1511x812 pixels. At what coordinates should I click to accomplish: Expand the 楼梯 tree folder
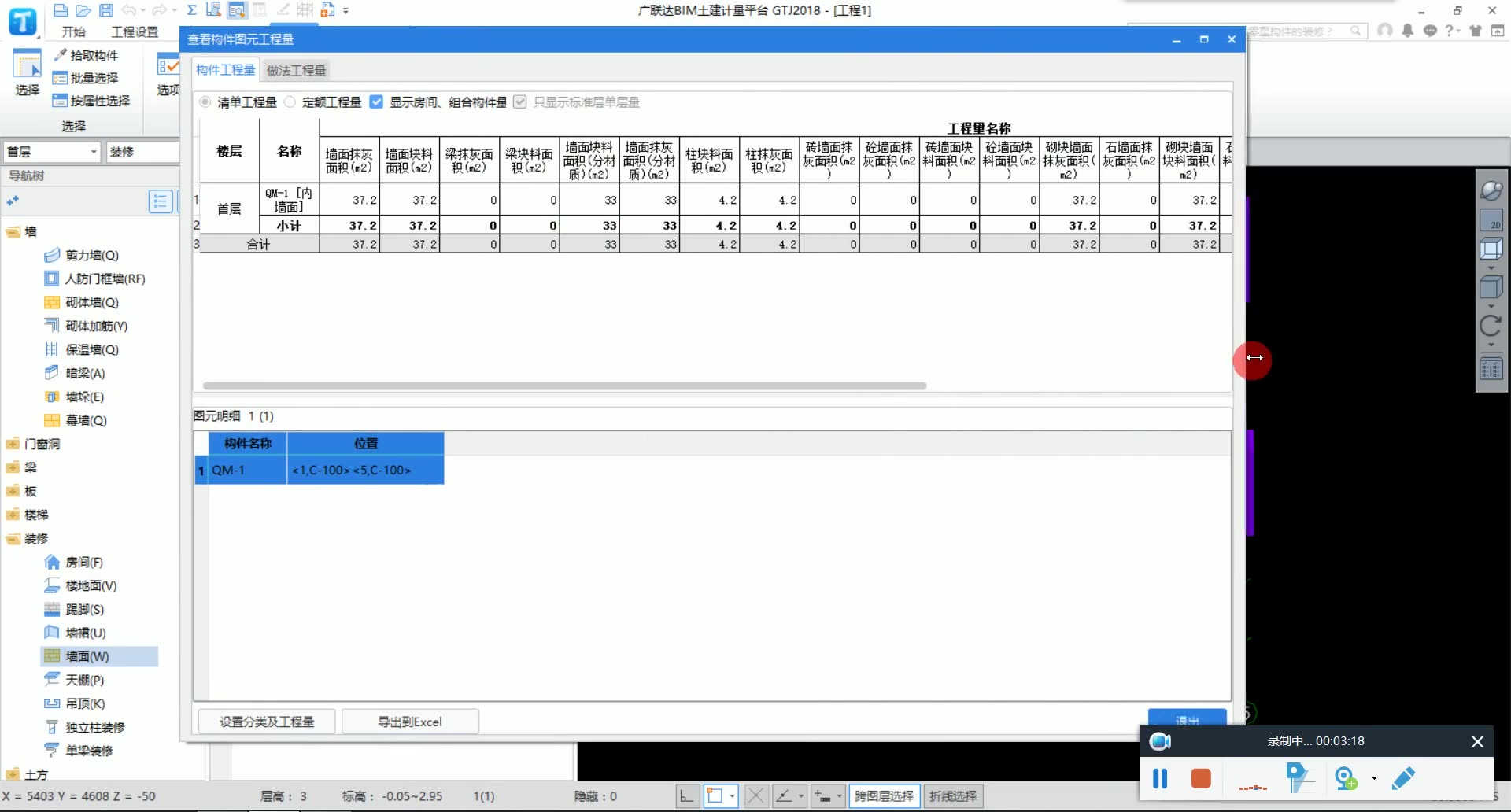(x=13, y=515)
